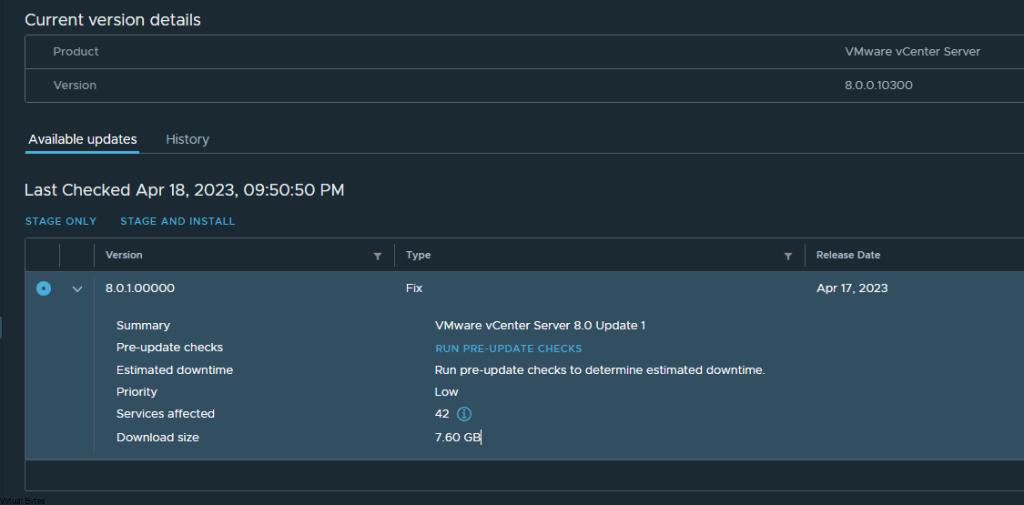The height and width of the screenshot is (505, 1024).
Task: Sort by the Type column header
Action: coord(418,255)
